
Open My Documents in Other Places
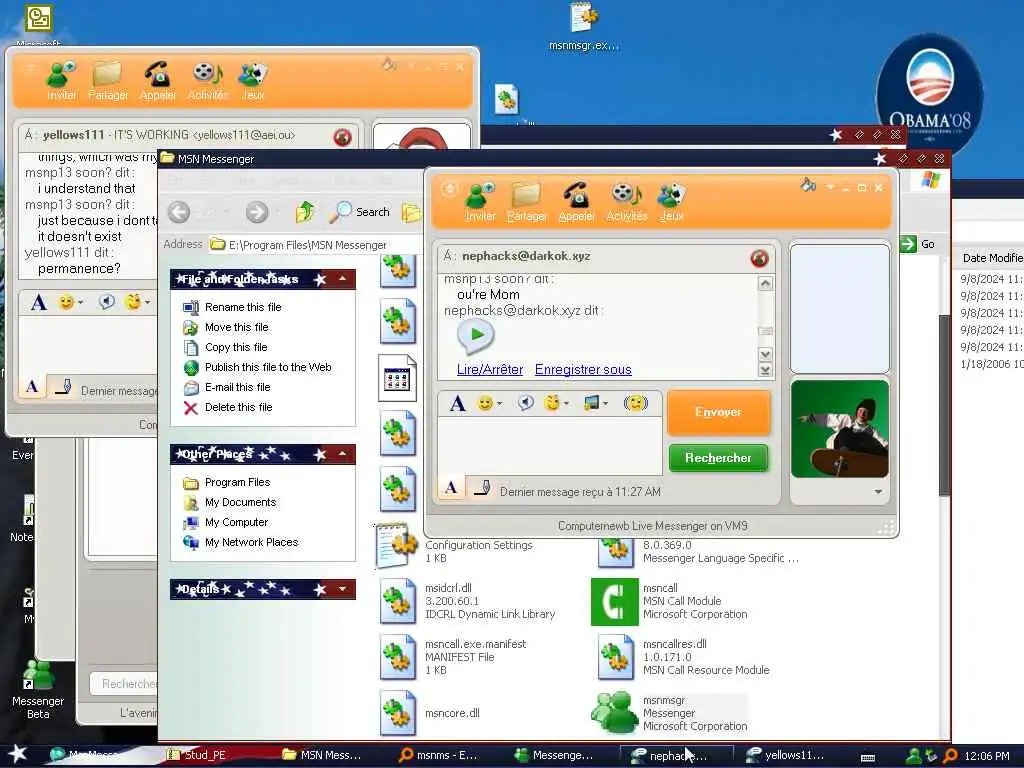(x=240, y=502)
